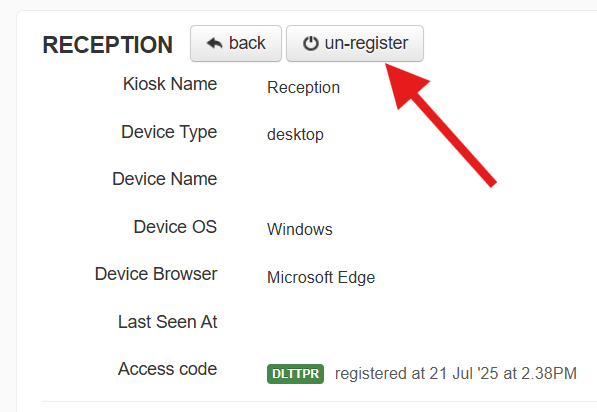Click the Device Type label
The width and height of the screenshot is (597, 412).
169,132
